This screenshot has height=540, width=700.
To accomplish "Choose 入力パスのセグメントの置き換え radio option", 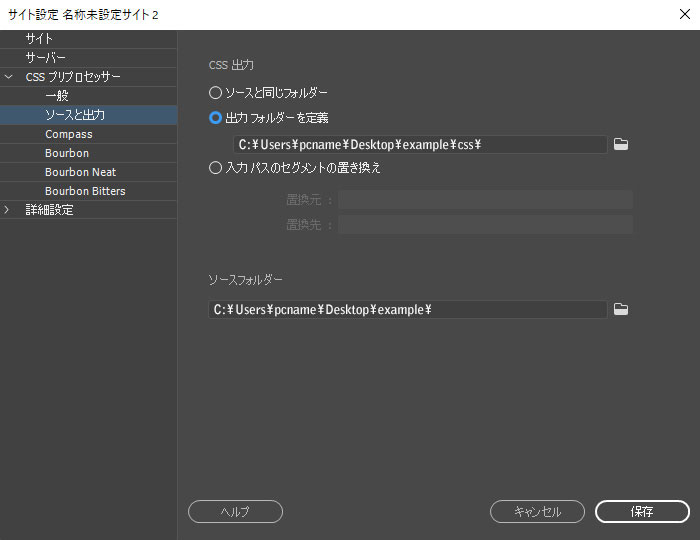I will [x=215, y=168].
